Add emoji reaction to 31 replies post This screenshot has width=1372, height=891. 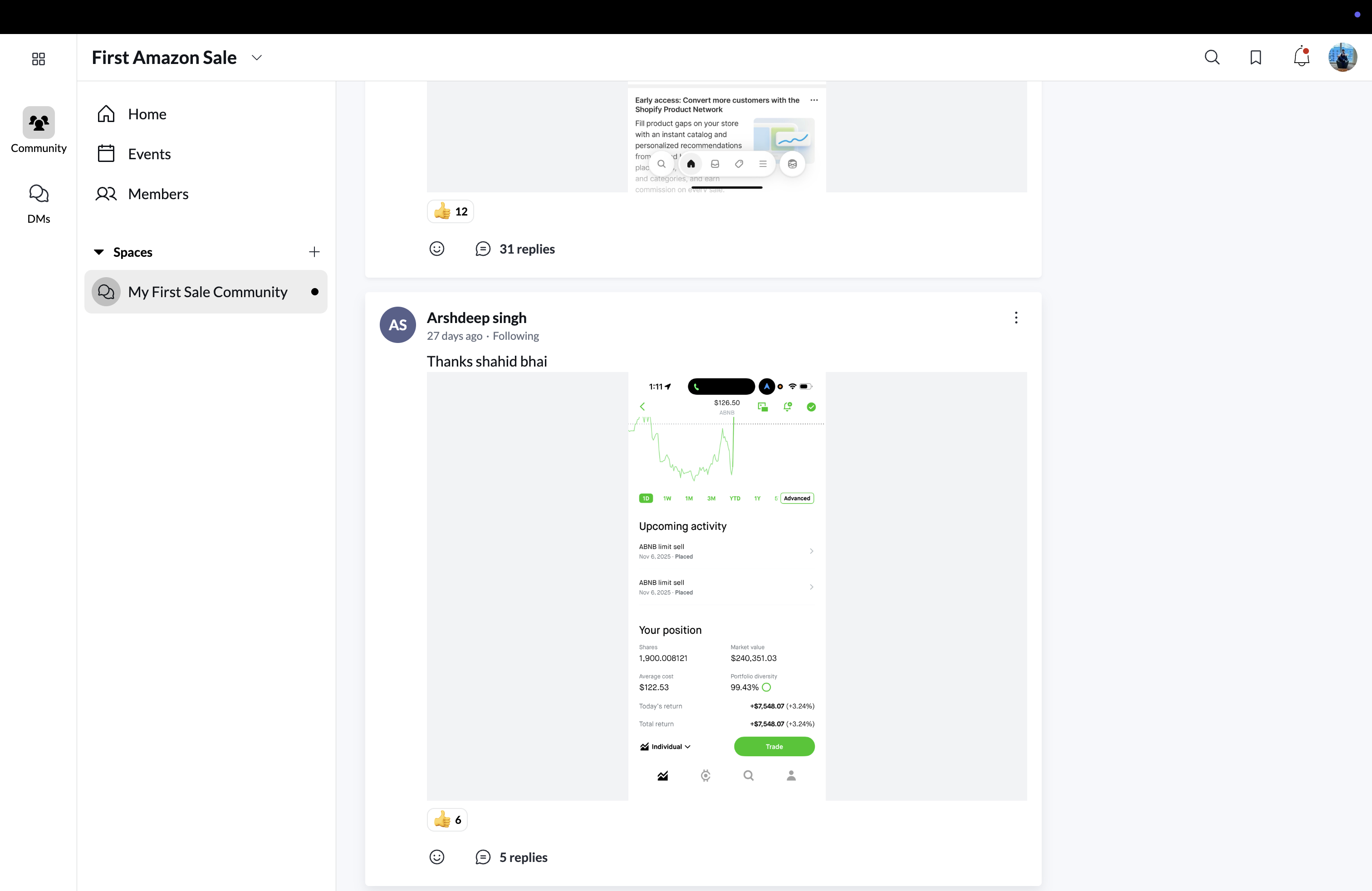437,249
